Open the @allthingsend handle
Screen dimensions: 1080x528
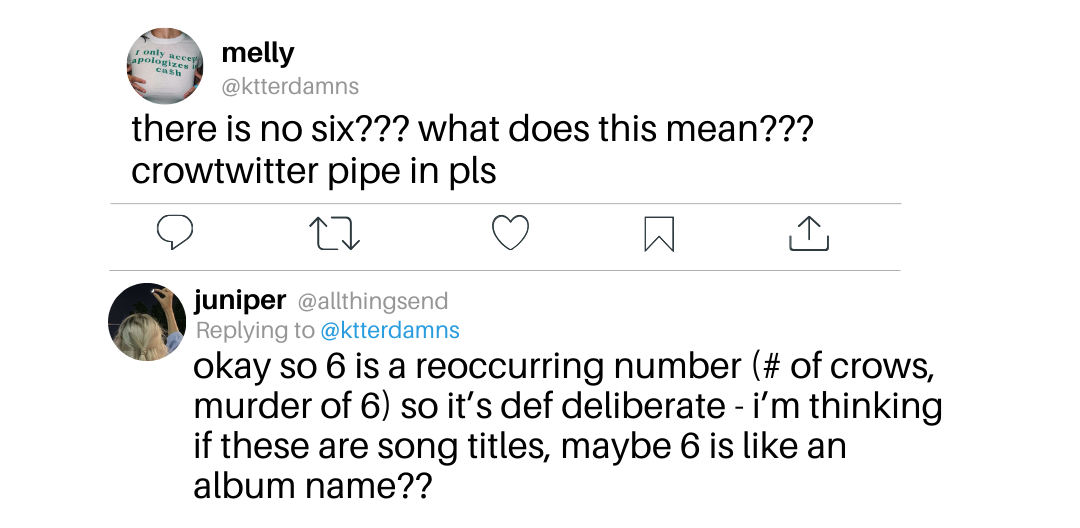372,301
